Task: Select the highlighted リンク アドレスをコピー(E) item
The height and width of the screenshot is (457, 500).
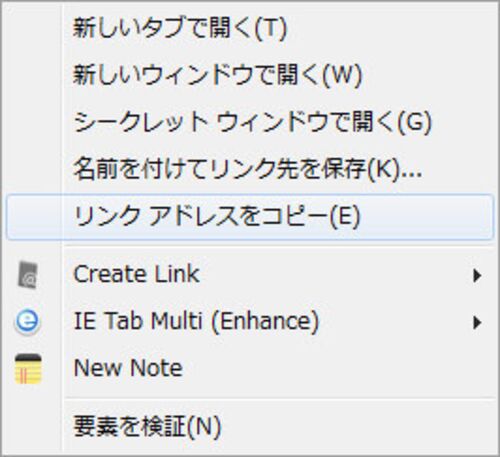Action: [249, 217]
